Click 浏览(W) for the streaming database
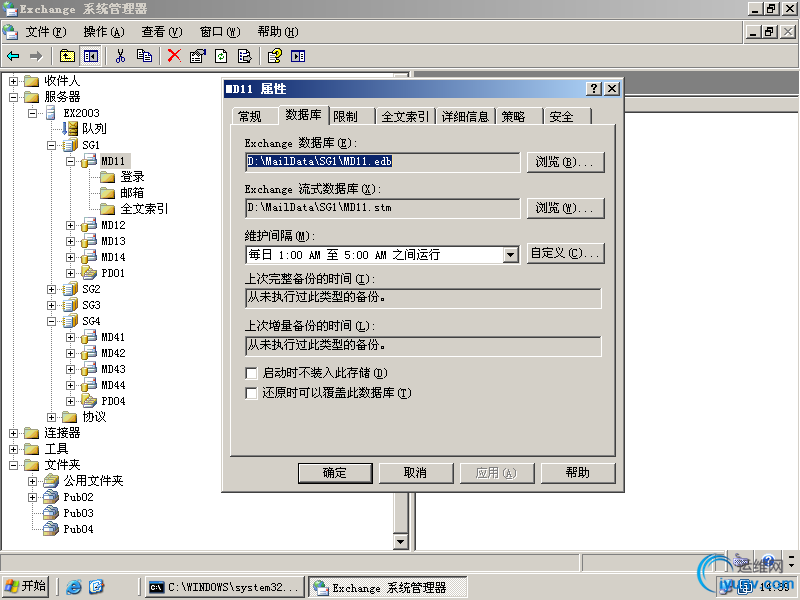The width and height of the screenshot is (800, 600). 565,208
